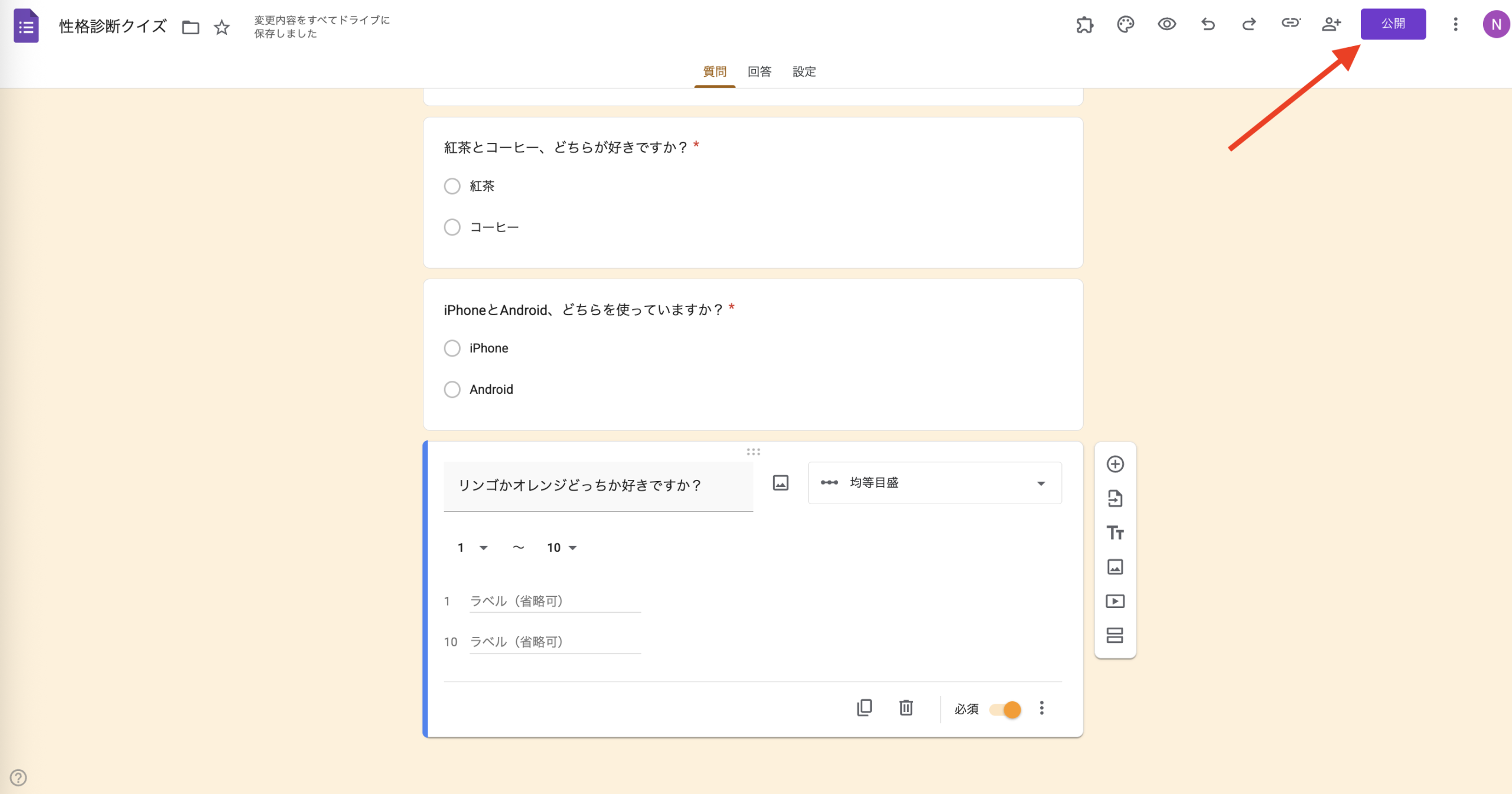This screenshot has width=1512, height=794.
Task: Insert an image next to the question title
Action: point(780,483)
